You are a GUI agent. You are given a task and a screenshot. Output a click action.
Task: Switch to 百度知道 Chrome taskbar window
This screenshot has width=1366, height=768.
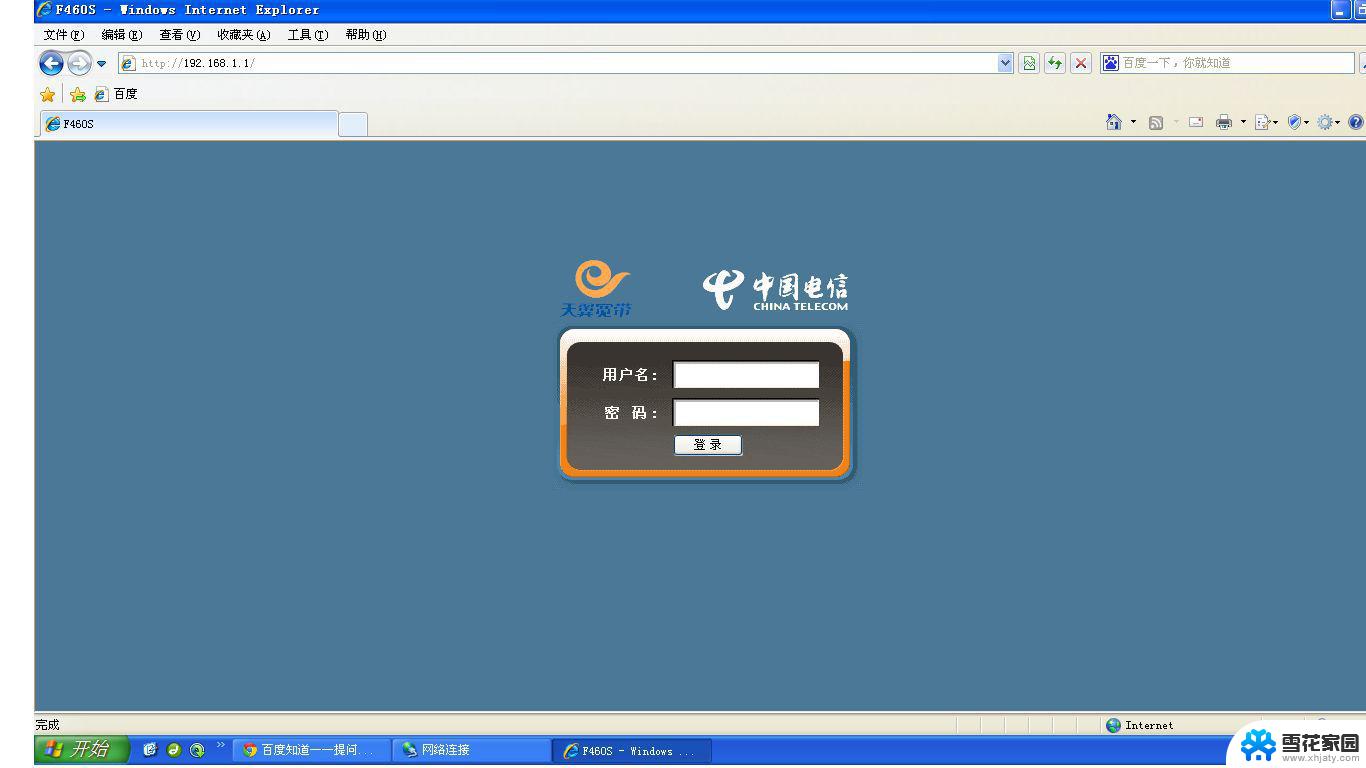[312, 750]
